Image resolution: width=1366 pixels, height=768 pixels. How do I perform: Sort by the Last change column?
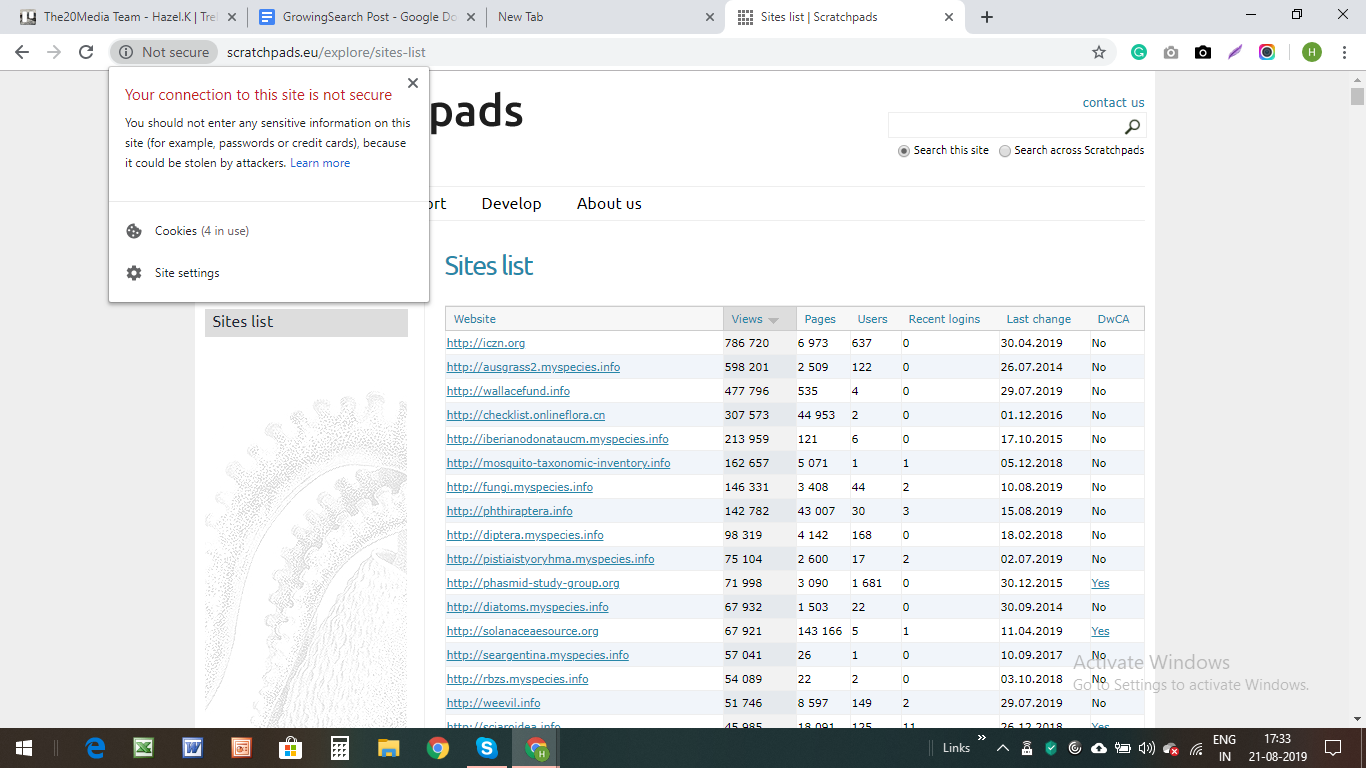[1038, 319]
